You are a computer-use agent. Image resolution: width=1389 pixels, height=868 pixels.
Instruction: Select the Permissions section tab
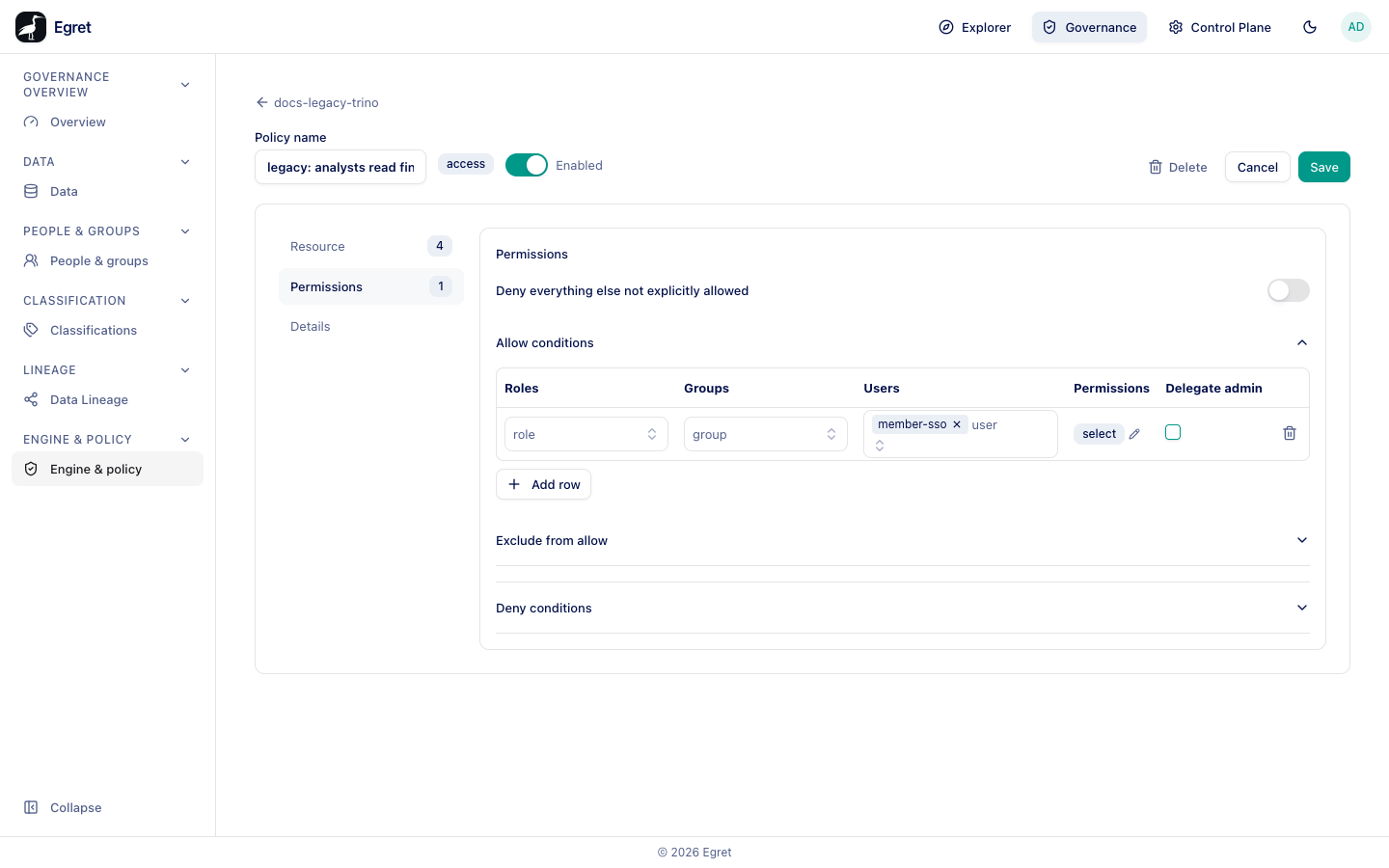371,286
